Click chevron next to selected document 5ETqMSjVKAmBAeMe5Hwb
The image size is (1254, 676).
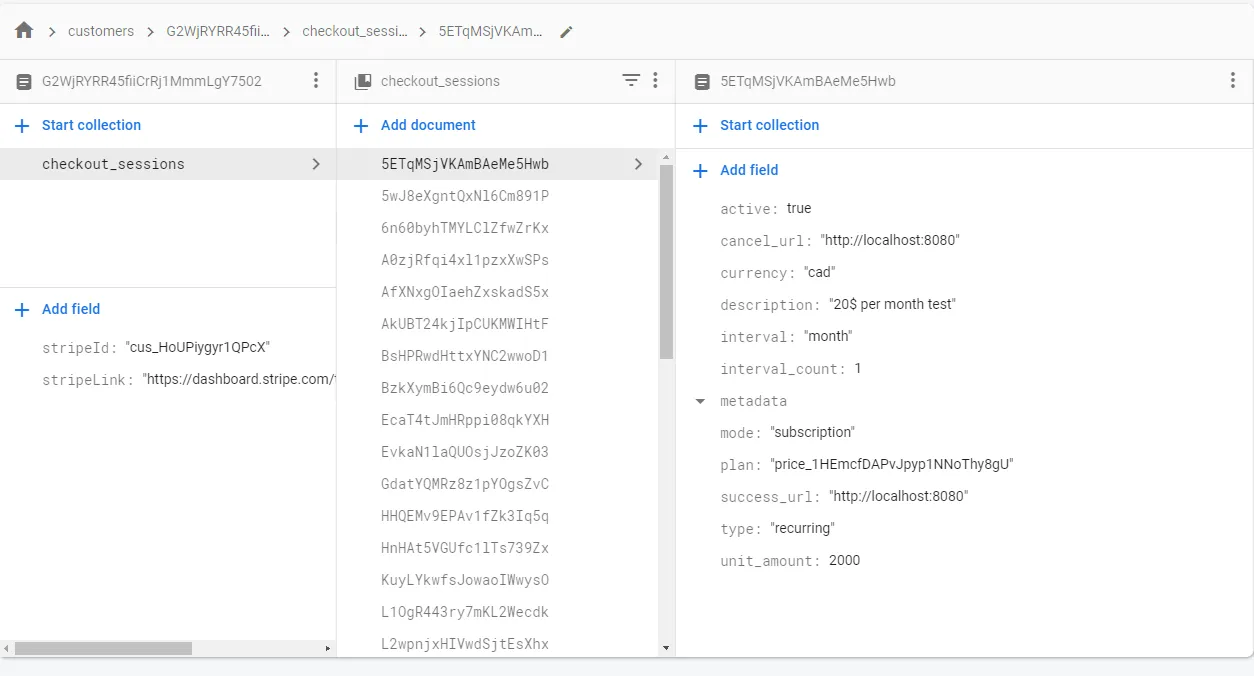(638, 164)
